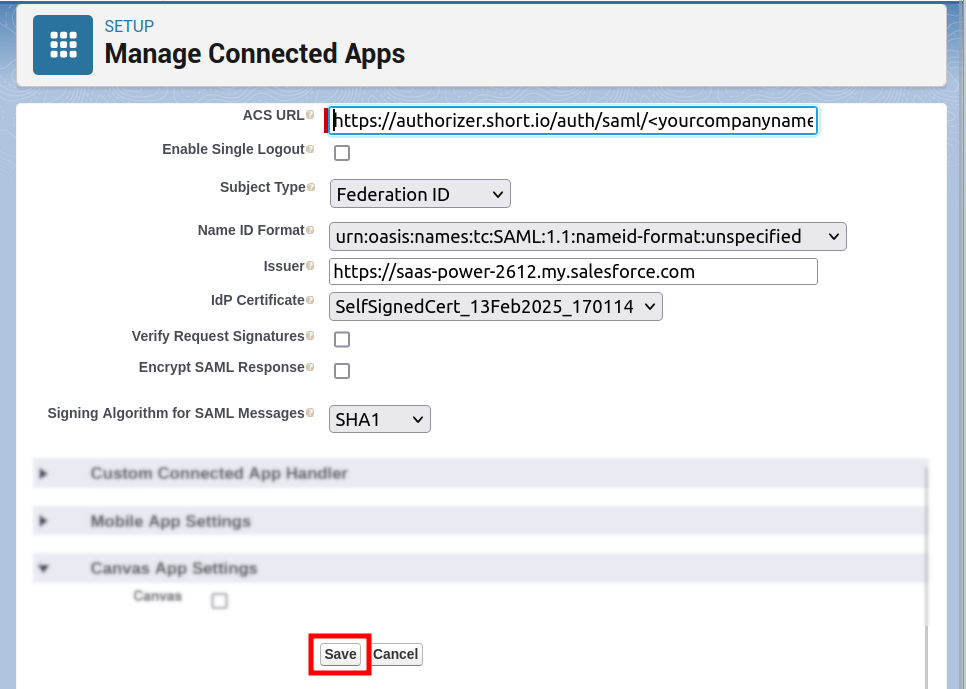The height and width of the screenshot is (689, 966).
Task: Open the IdP Certificate dropdown
Action: (495, 307)
